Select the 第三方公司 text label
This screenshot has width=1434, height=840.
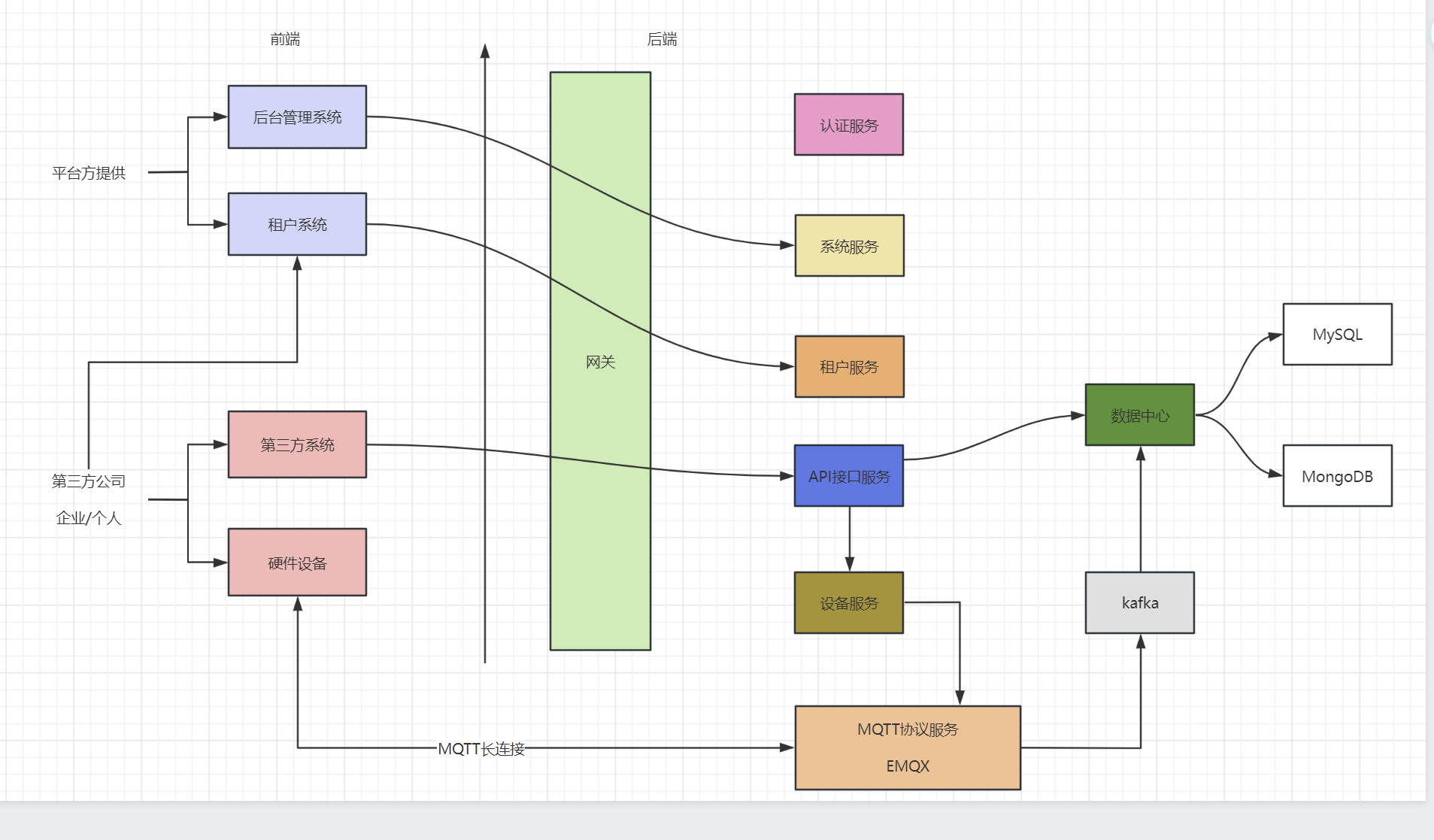pos(89,481)
